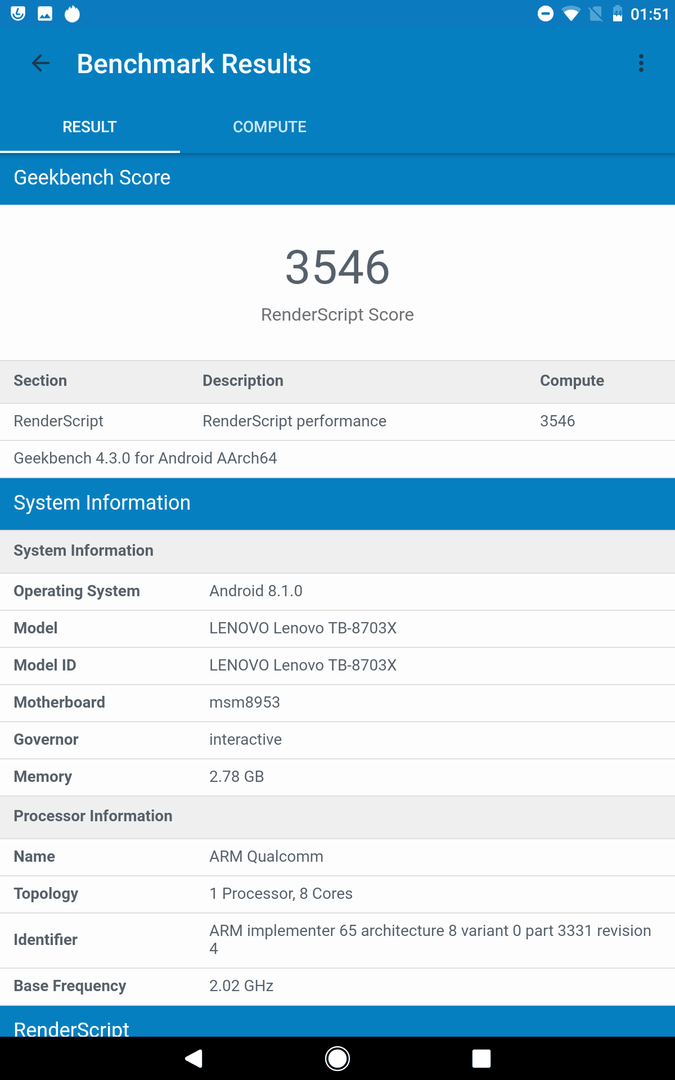The height and width of the screenshot is (1080, 675).
Task: Tap the Geekbench Score header
Action: (x=338, y=178)
